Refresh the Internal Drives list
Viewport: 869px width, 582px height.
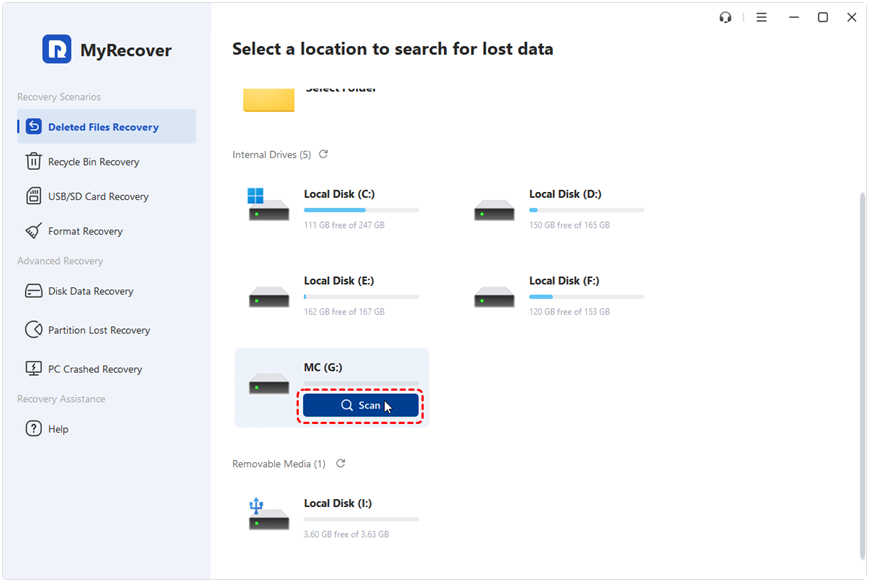click(x=324, y=154)
